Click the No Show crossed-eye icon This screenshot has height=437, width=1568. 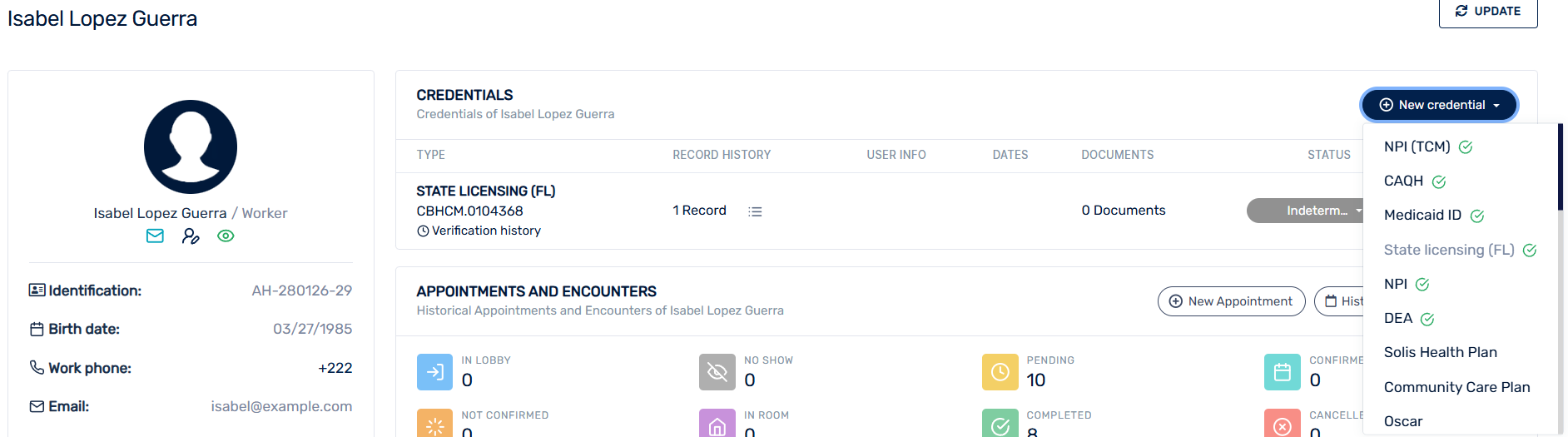(717, 372)
